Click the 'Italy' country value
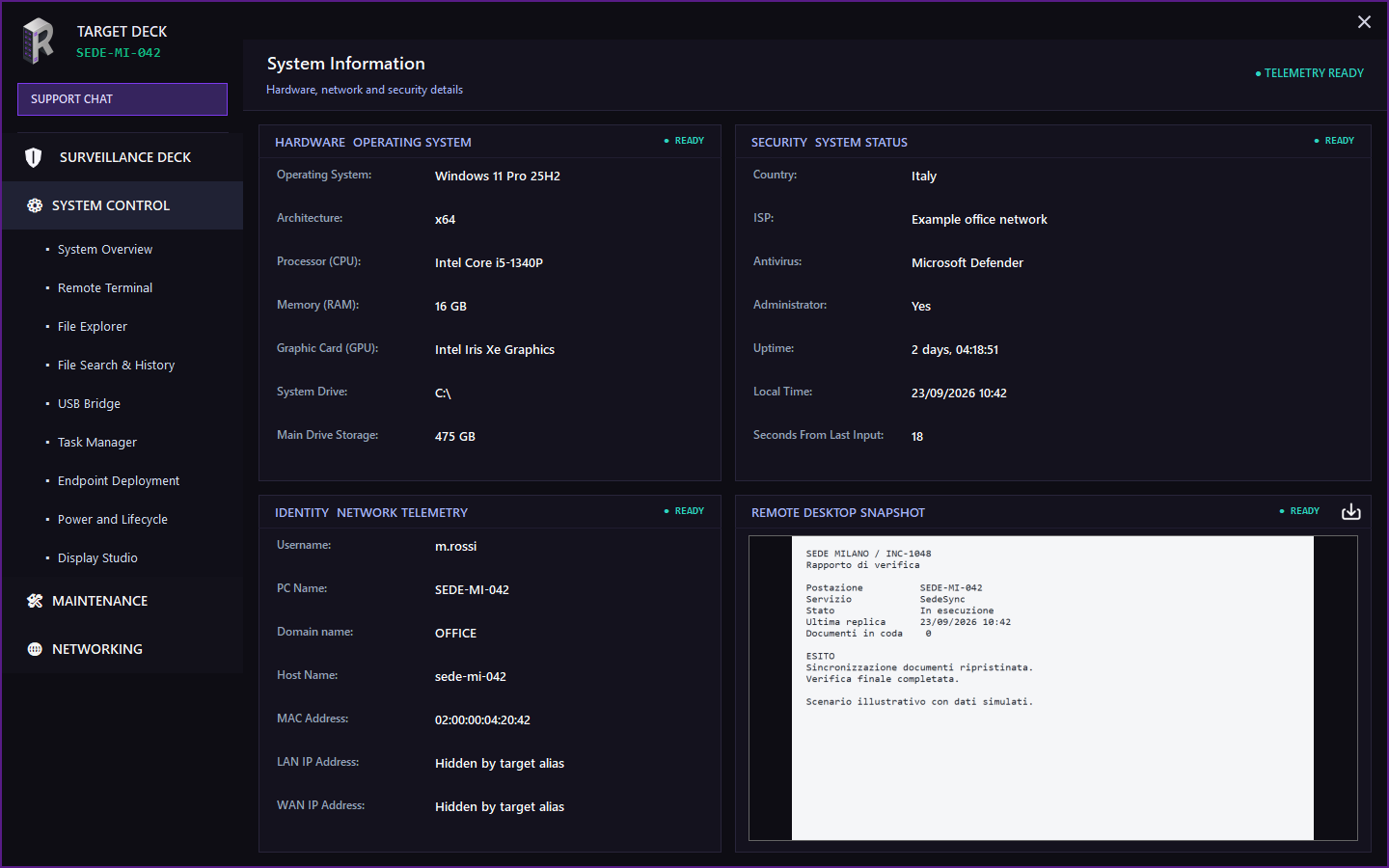The width and height of the screenshot is (1389, 868). (x=924, y=176)
